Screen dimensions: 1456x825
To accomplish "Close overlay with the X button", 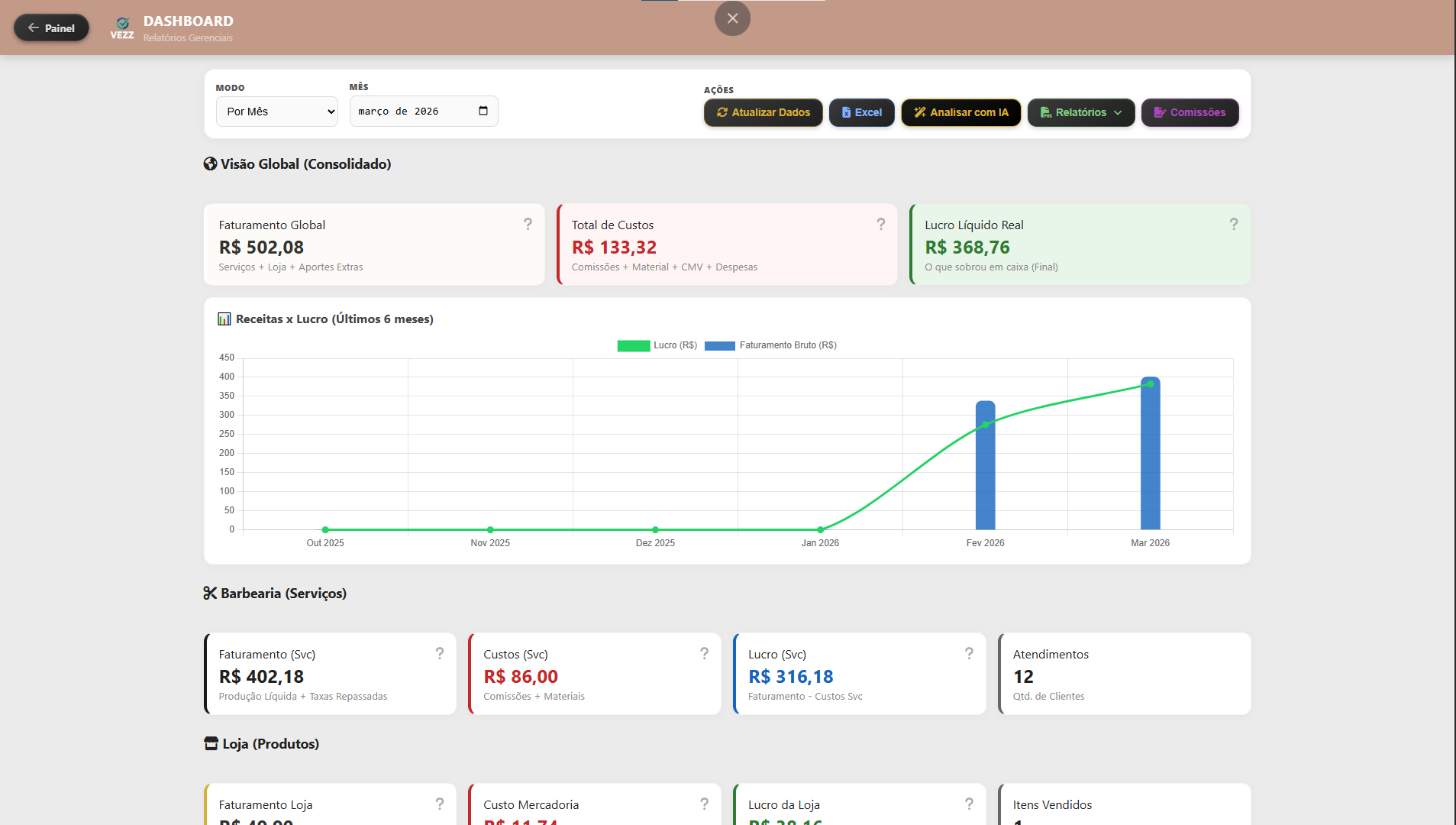I will pyautogui.click(x=732, y=18).
